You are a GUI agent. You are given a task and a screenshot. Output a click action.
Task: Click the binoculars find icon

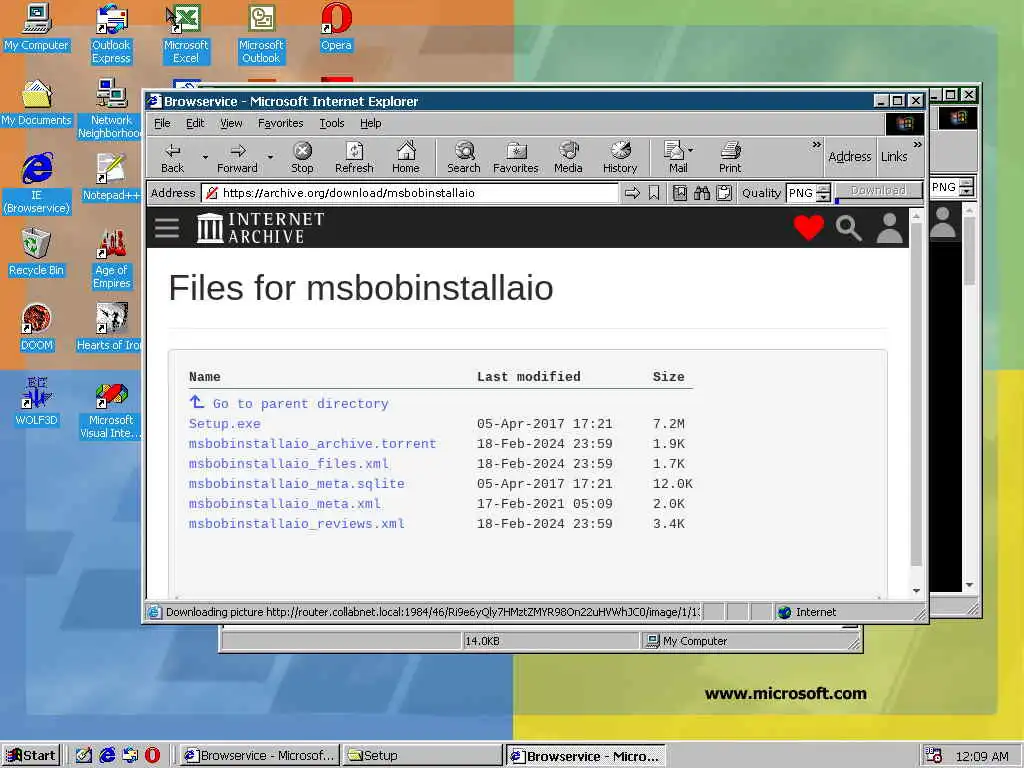[x=702, y=193]
